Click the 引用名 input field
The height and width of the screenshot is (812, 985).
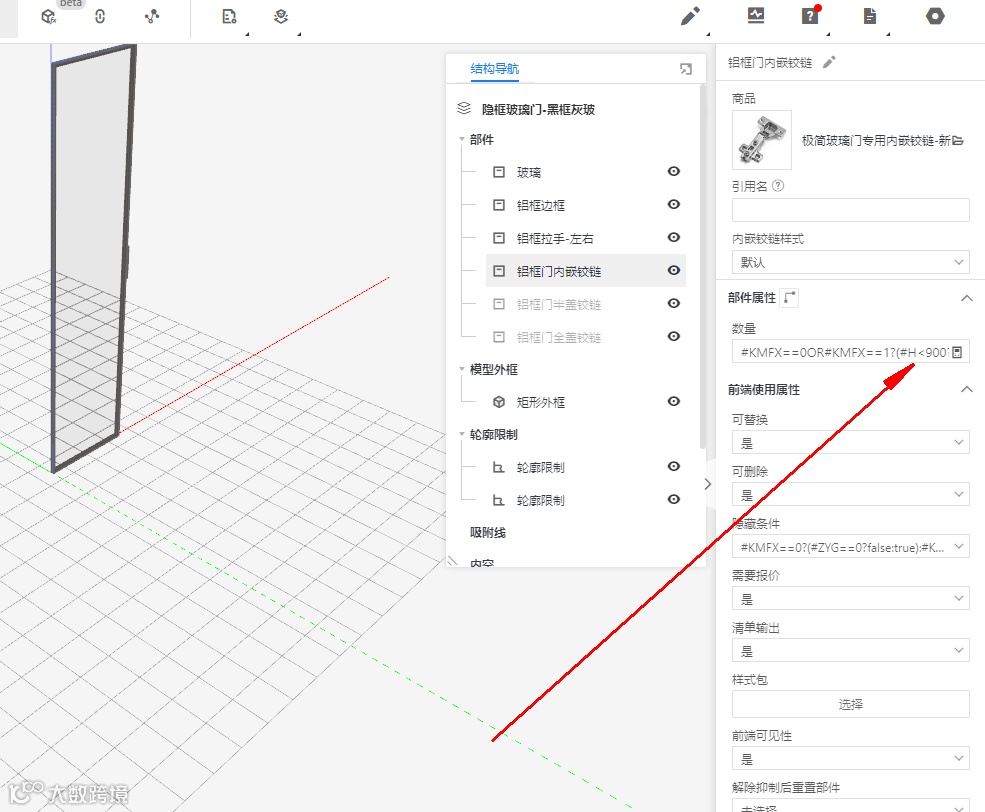851,210
